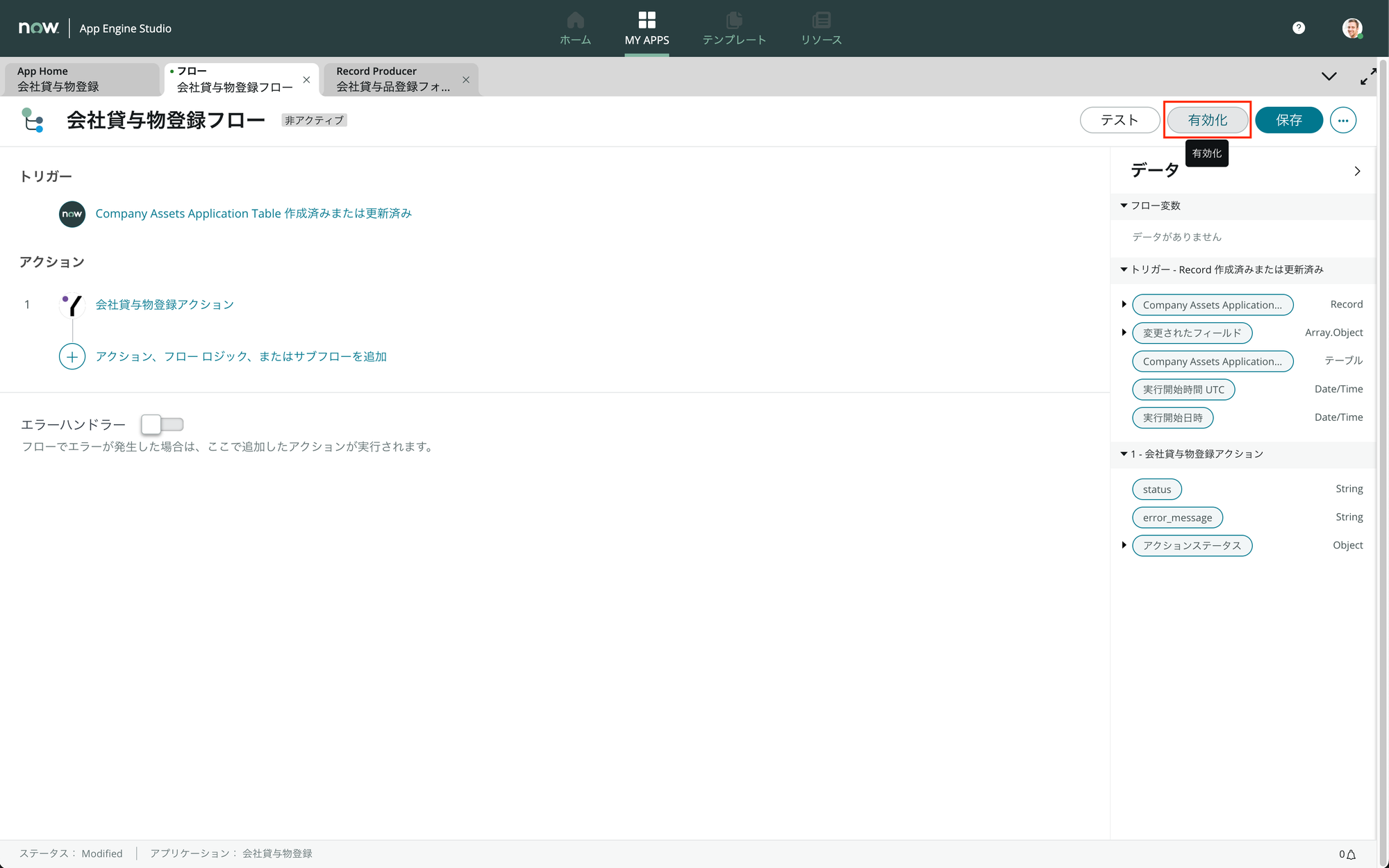The width and height of the screenshot is (1389, 868).
Task: Select the Company Assets Application Record data pill
Action: (x=1213, y=305)
